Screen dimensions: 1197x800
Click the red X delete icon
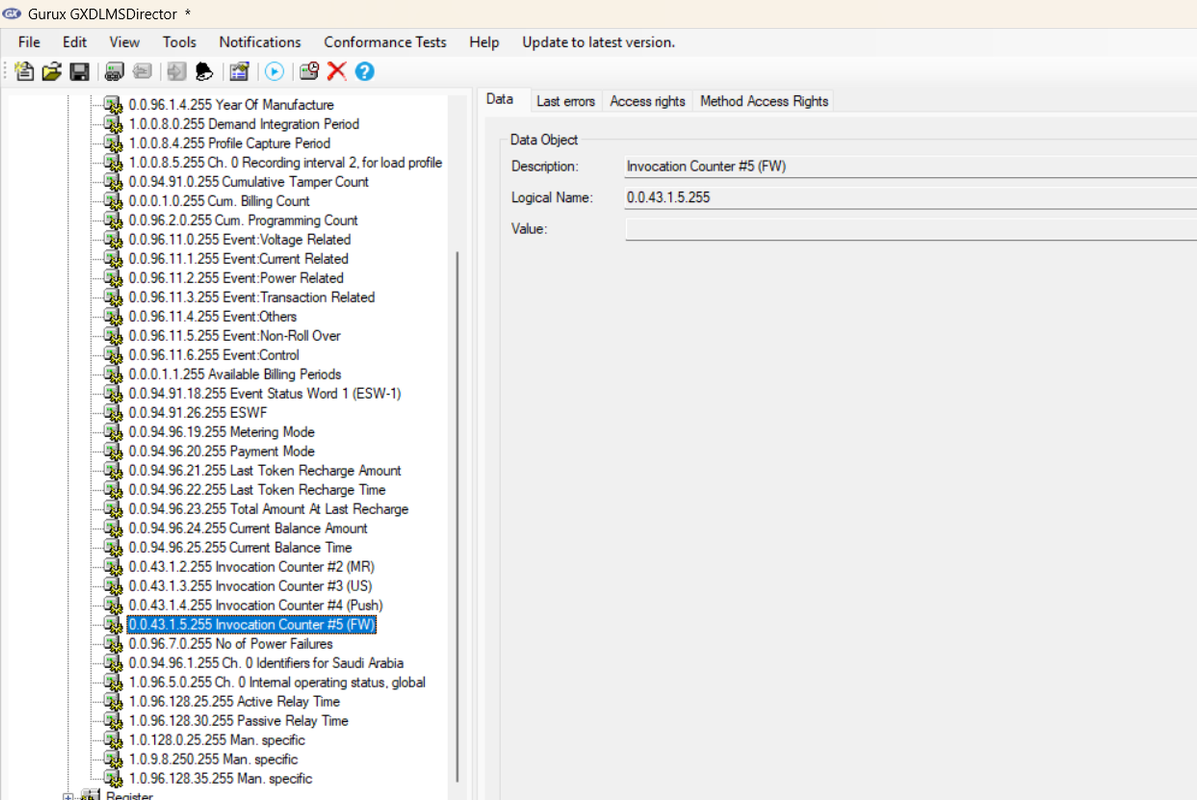[337, 72]
